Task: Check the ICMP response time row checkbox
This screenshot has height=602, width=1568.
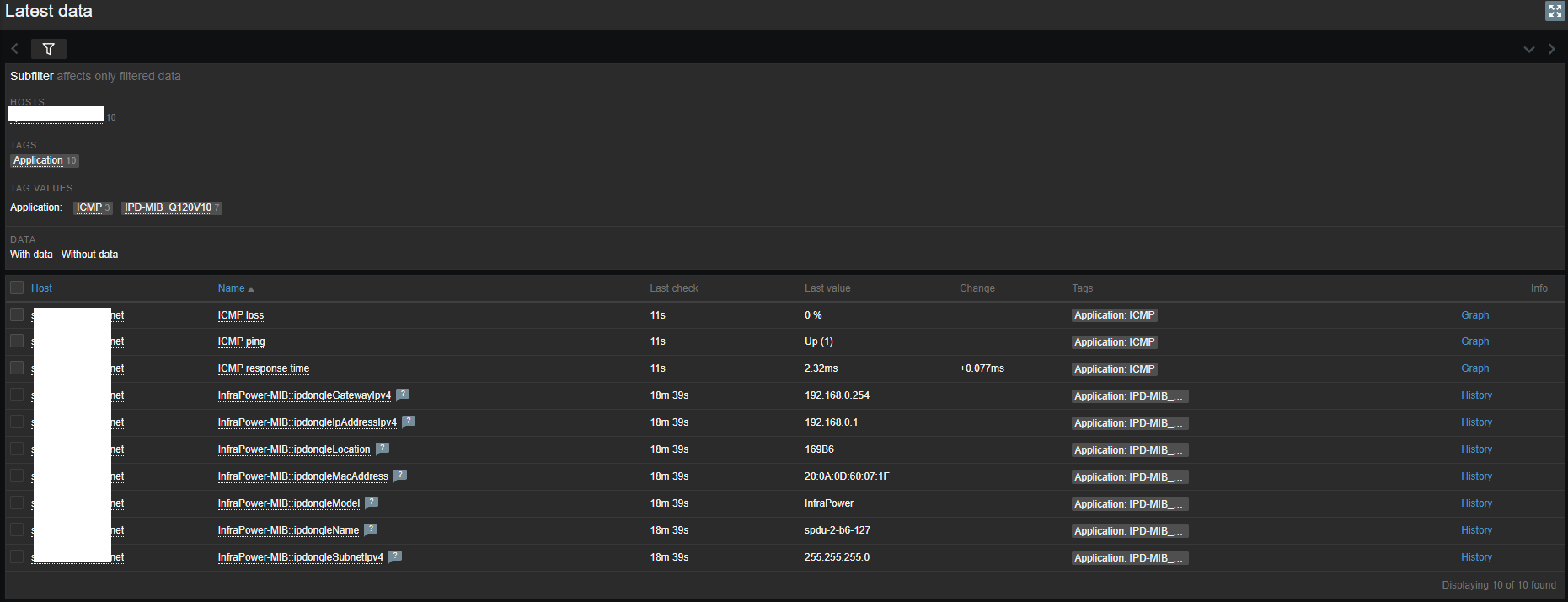Action: [17, 368]
